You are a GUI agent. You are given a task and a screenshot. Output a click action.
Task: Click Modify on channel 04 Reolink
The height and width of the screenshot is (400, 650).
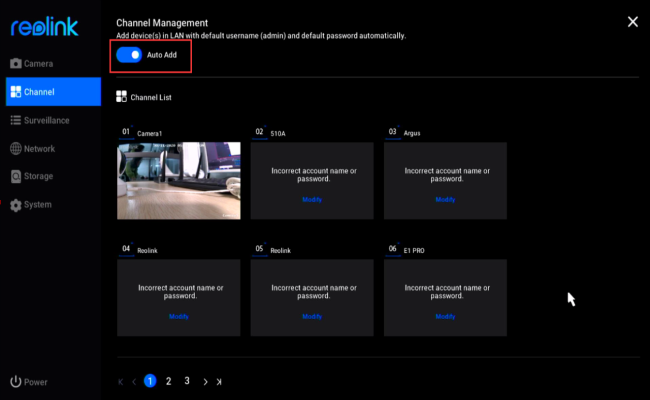[x=178, y=316]
